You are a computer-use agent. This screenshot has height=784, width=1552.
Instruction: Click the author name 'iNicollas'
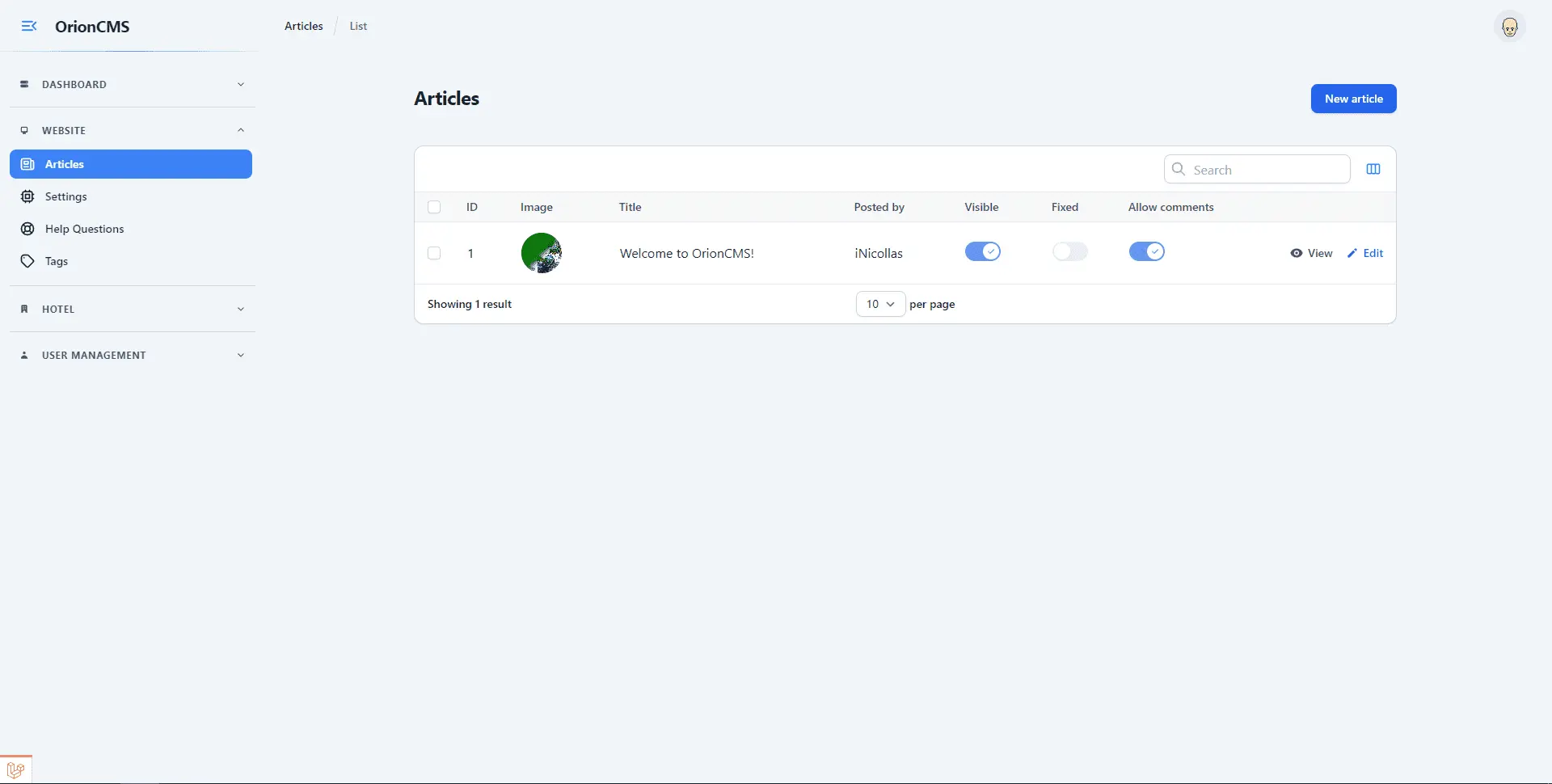(879, 253)
